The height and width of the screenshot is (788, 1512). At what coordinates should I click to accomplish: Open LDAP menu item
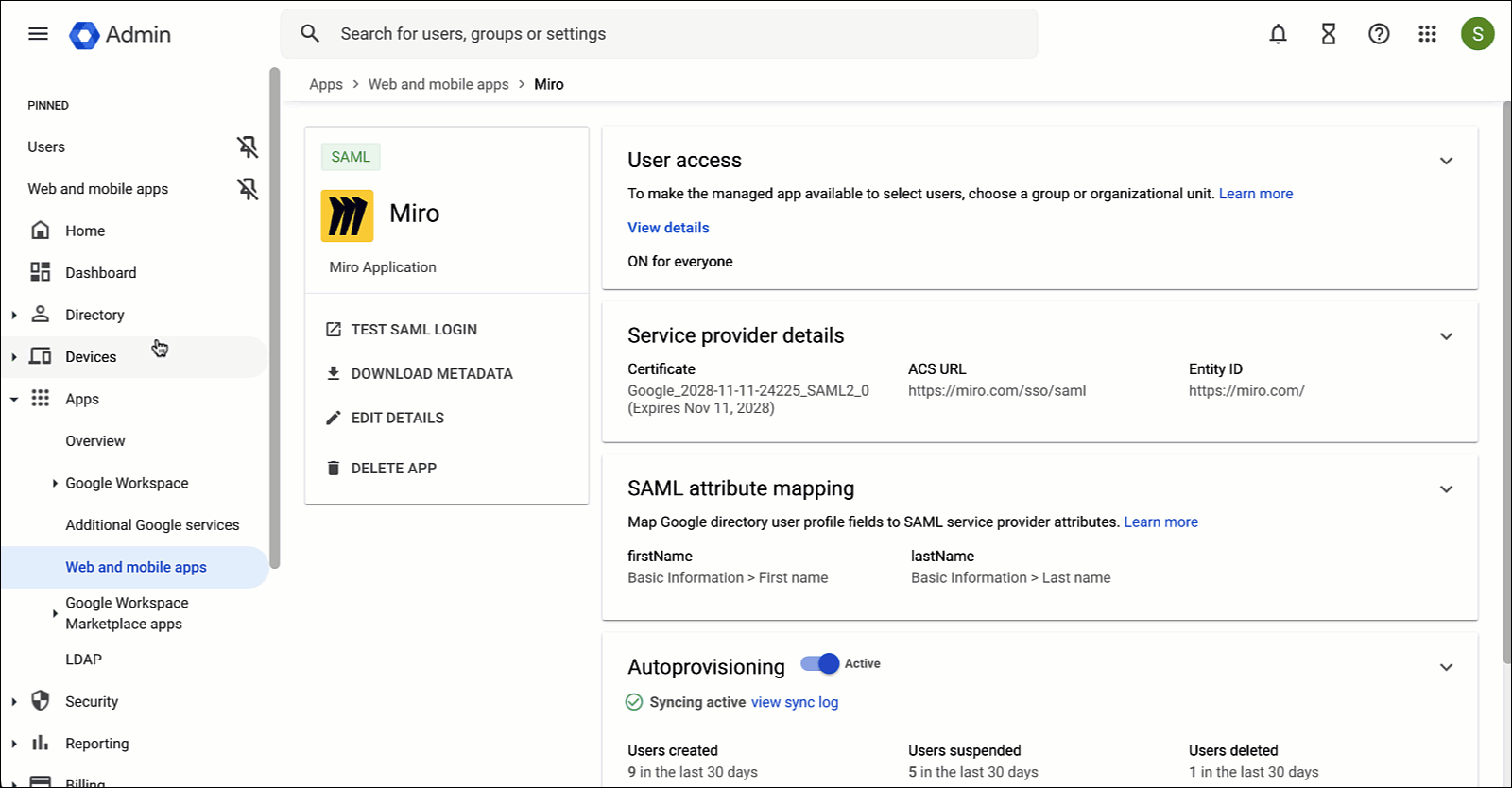pos(83,659)
